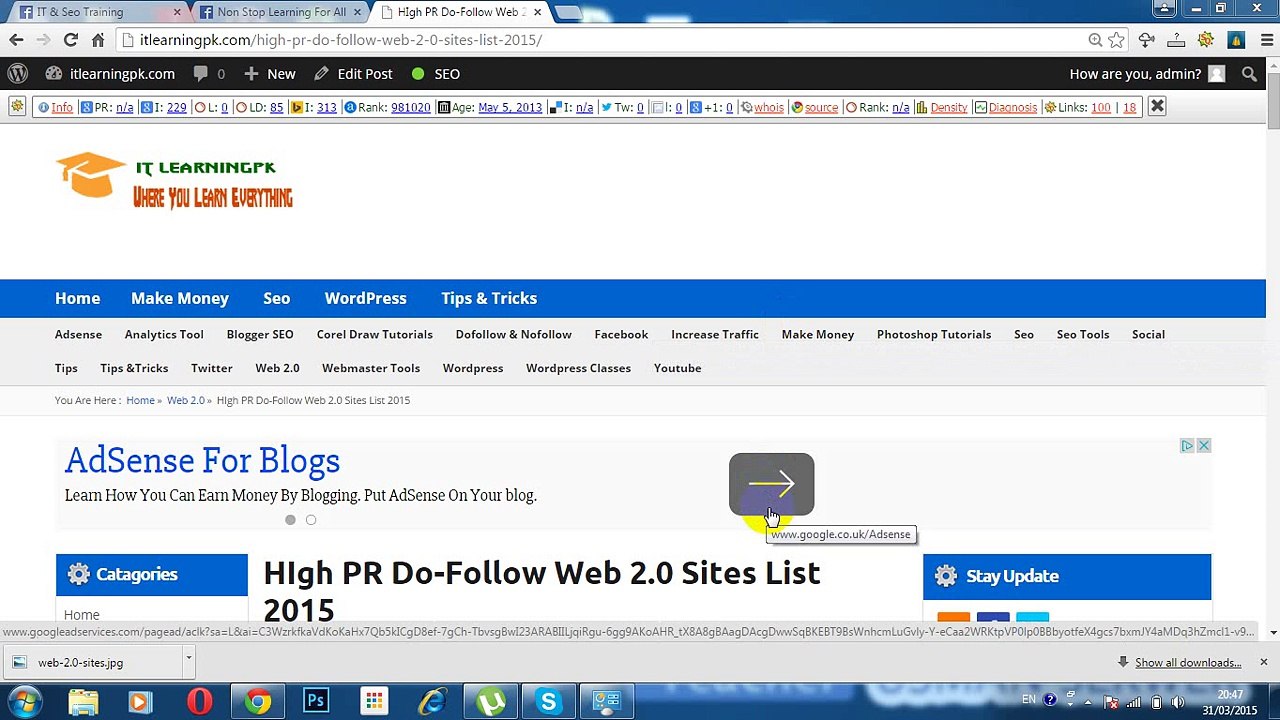Open the comments bubble in admin bar

coord(209,74)
